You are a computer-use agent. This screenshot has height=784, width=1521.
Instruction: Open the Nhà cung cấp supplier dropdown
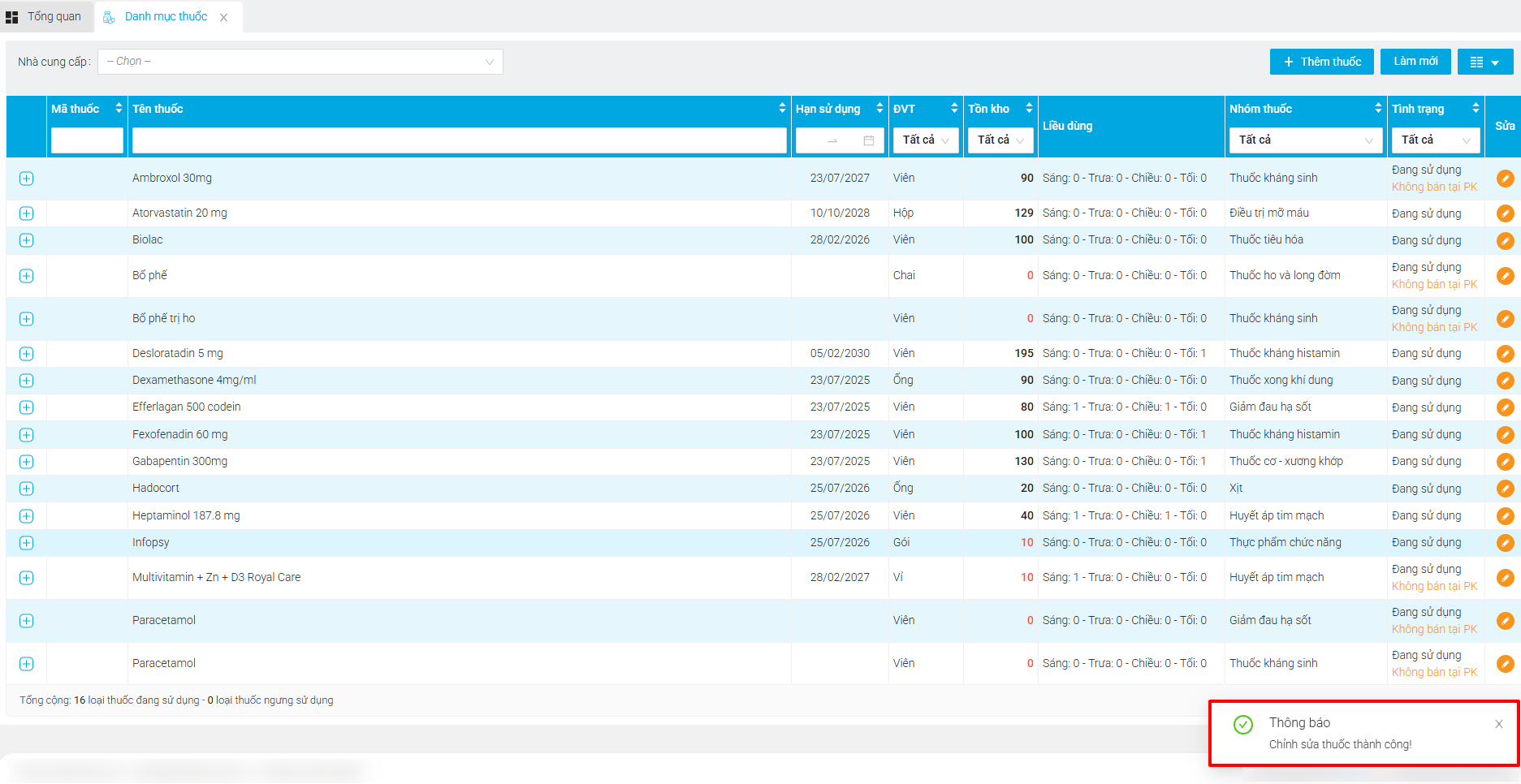(x=300, y=62)
